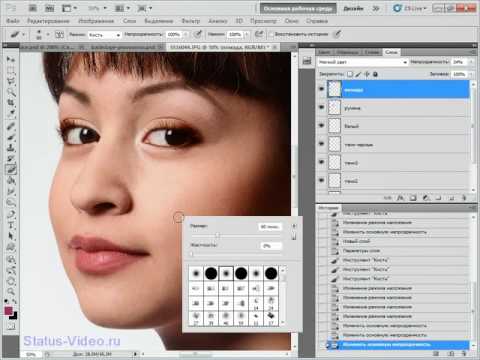
Task: Select the Path Selection tool
Action: [11, 236]
